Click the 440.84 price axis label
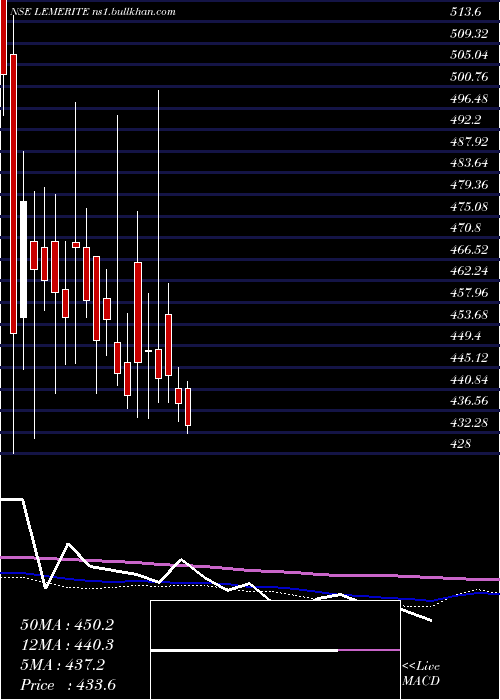This screenshot has height=700, width=500. (469, 379)
